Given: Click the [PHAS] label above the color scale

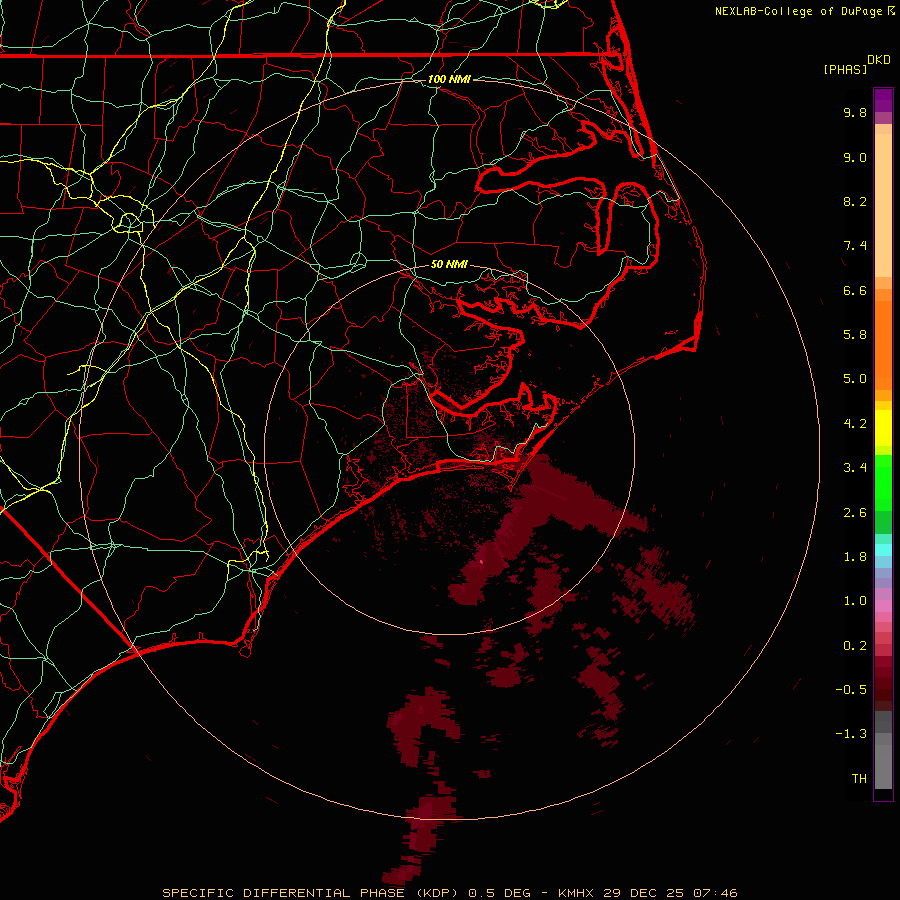Looking at the screenshot, I should pos(845,69).
